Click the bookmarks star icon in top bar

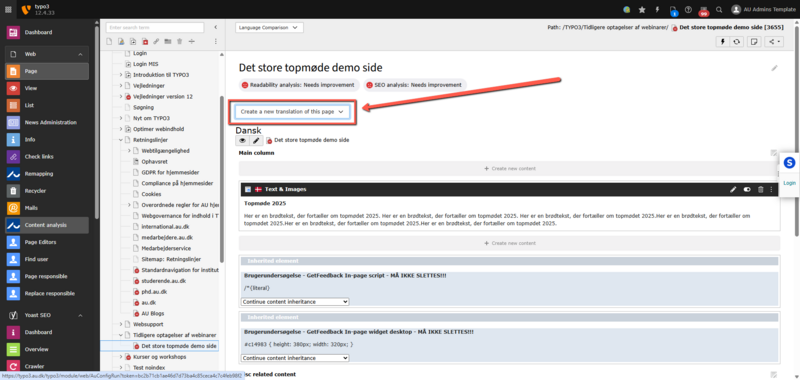(x=642, y=9)
